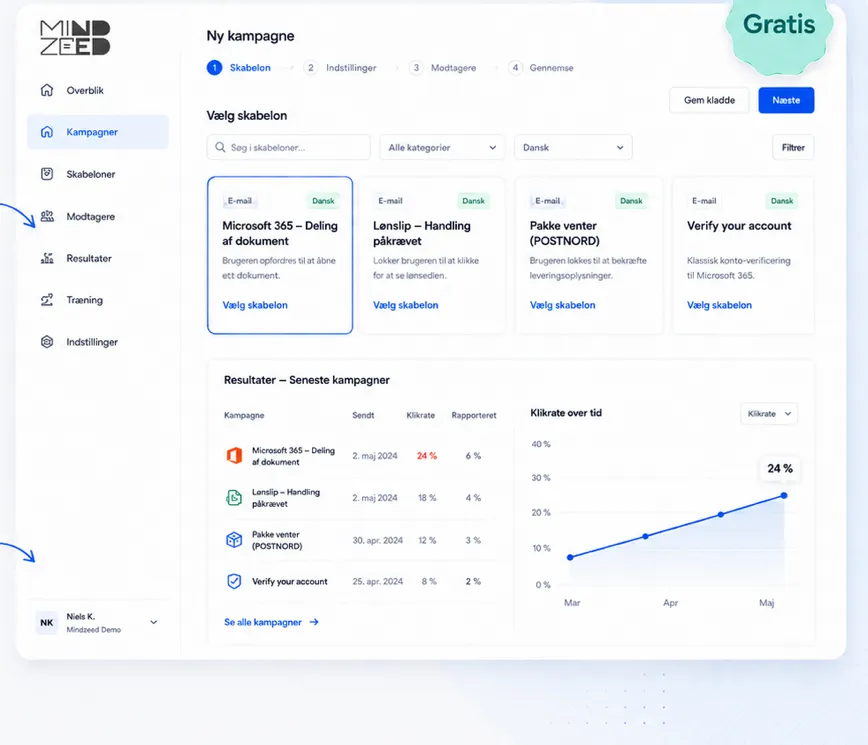Select the Lønslip – Handling påkrævet card title
This screenshot has width=868, height=745.
click(421, 233)
